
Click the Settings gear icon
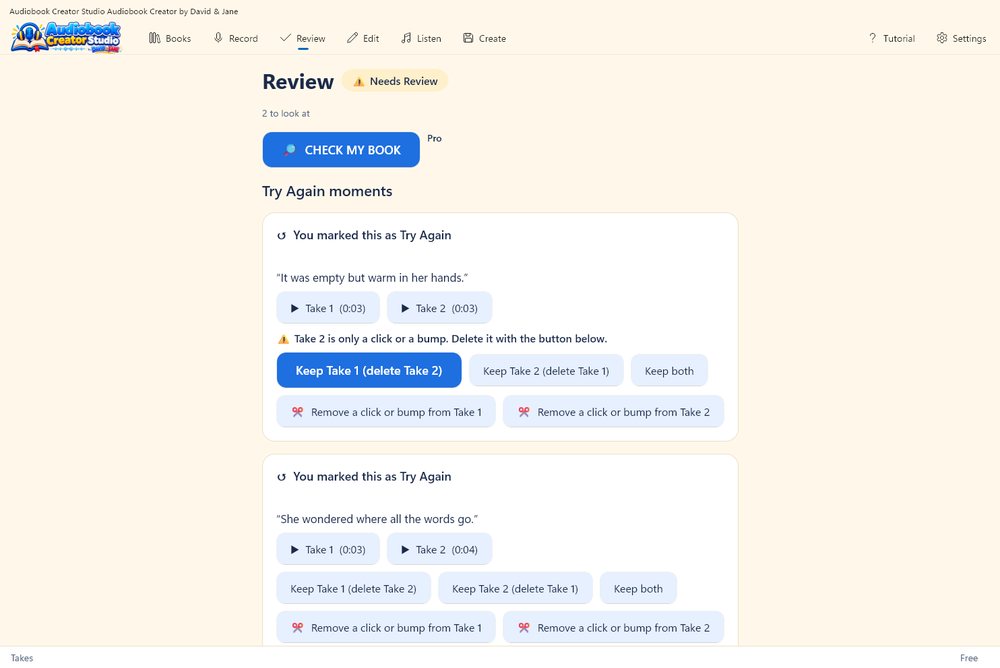click(x=942, y=38)
